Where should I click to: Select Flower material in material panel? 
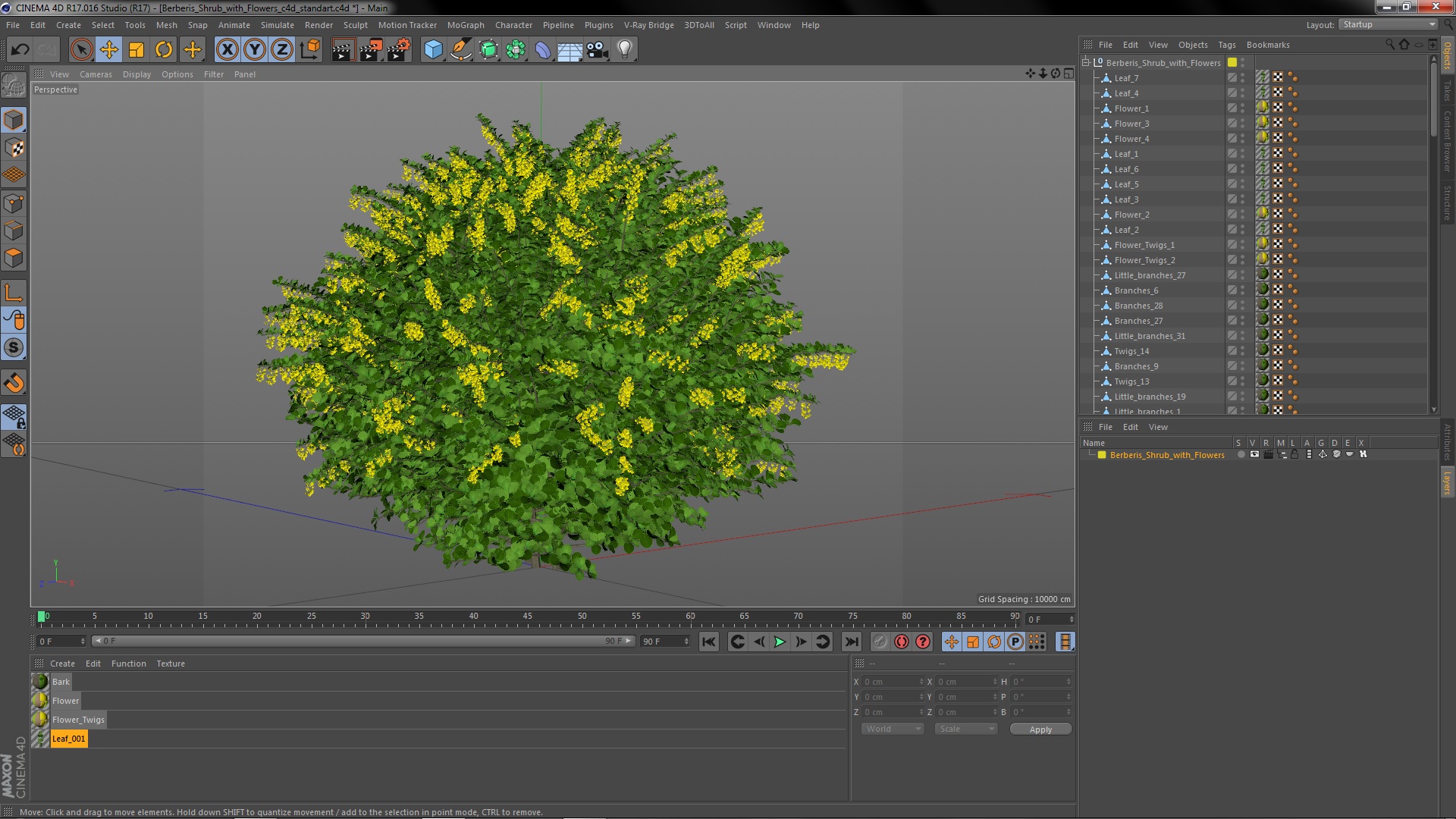click(64, 700)
